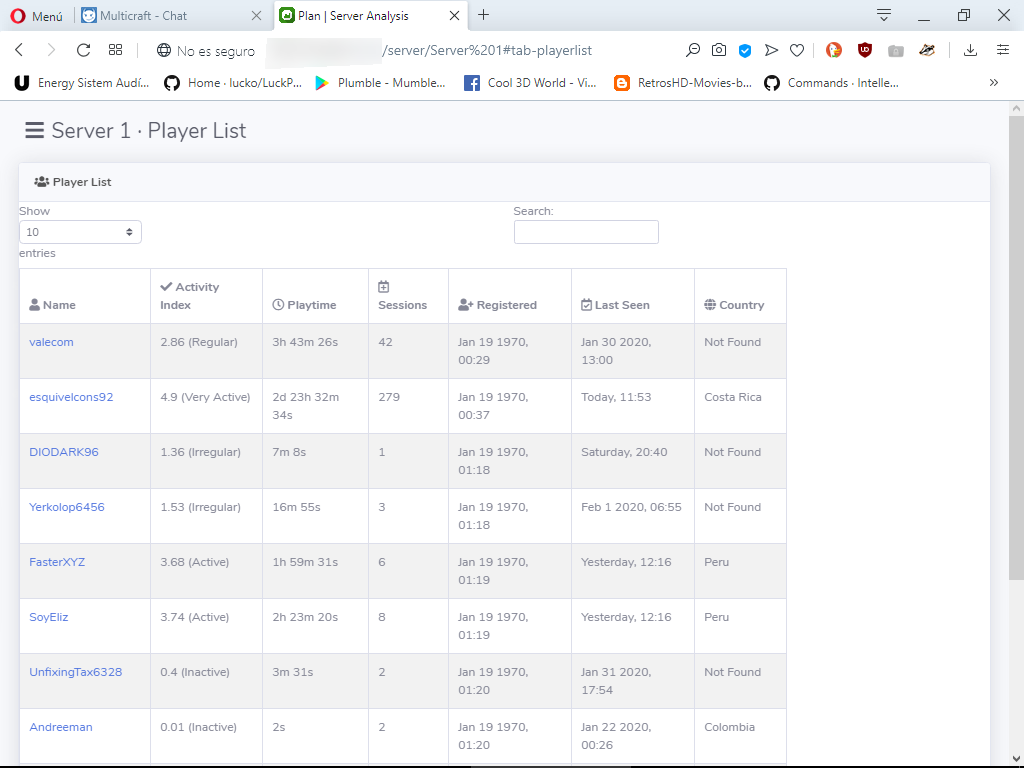
Task: Go back to the previous page
Action: point(19,50)
